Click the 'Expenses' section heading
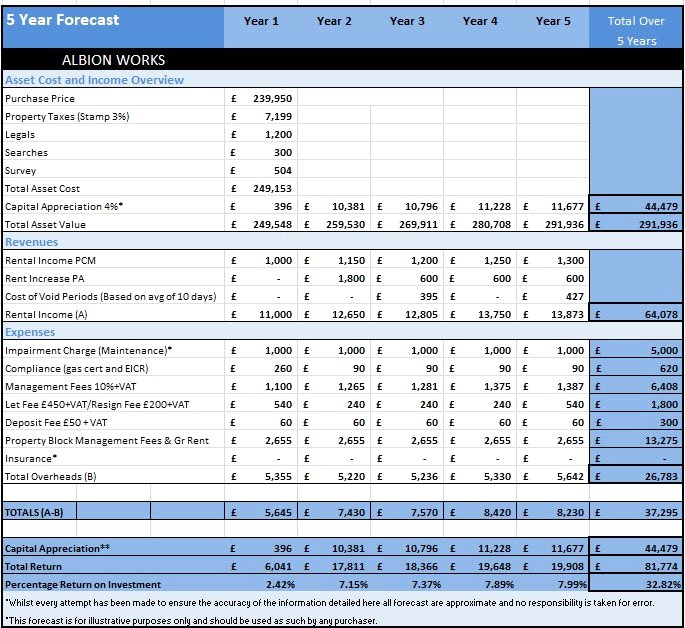This screenshot has width=685, height=628. click(x=30, y=332)
